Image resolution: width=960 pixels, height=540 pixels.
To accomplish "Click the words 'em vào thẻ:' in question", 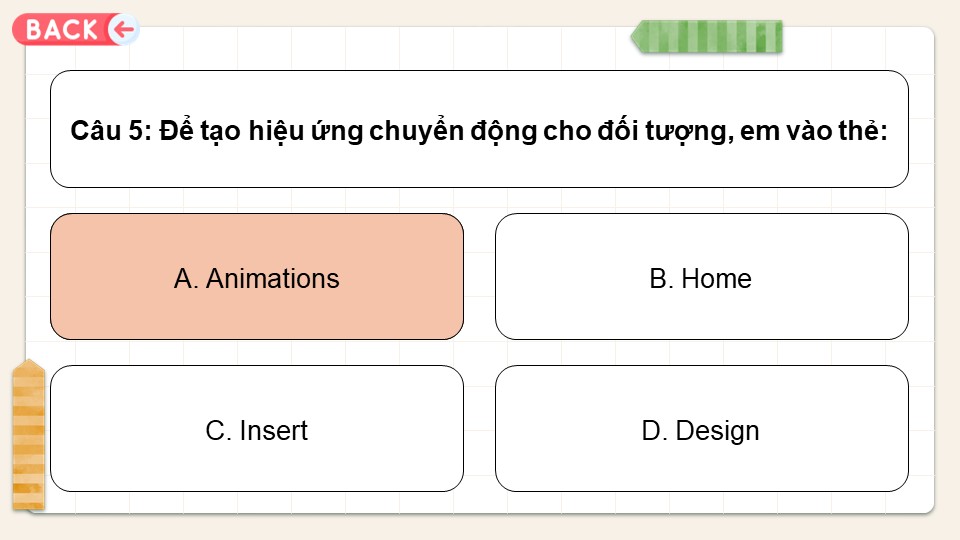I will [814, 130].
